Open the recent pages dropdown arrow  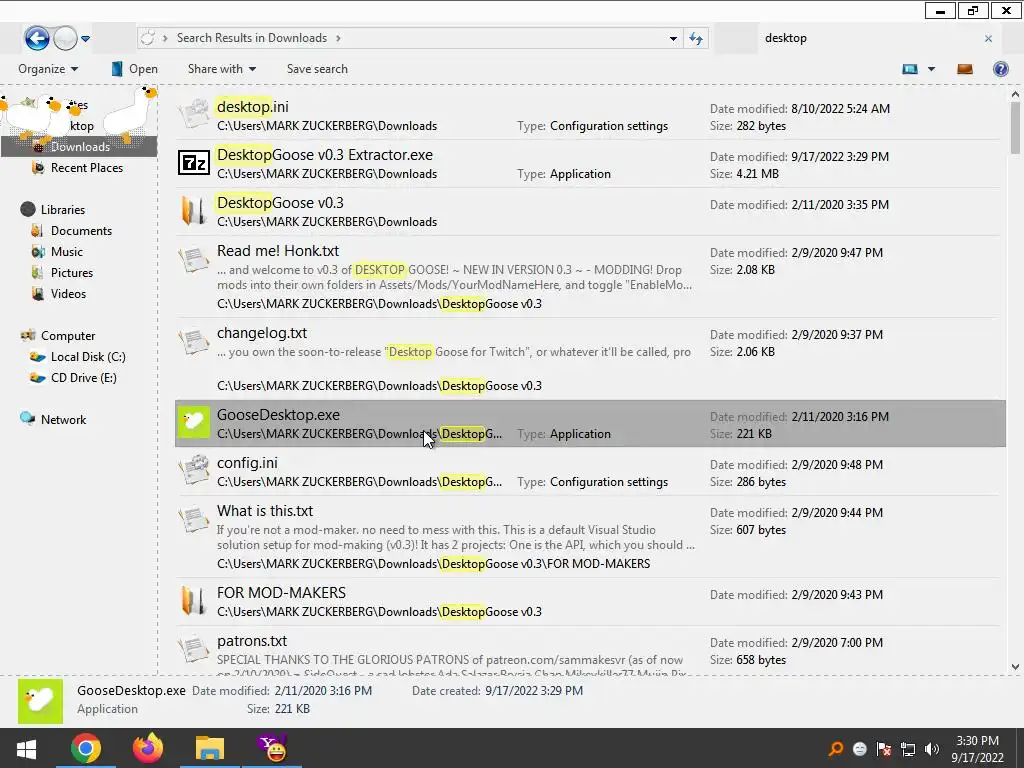pos(86,39)
